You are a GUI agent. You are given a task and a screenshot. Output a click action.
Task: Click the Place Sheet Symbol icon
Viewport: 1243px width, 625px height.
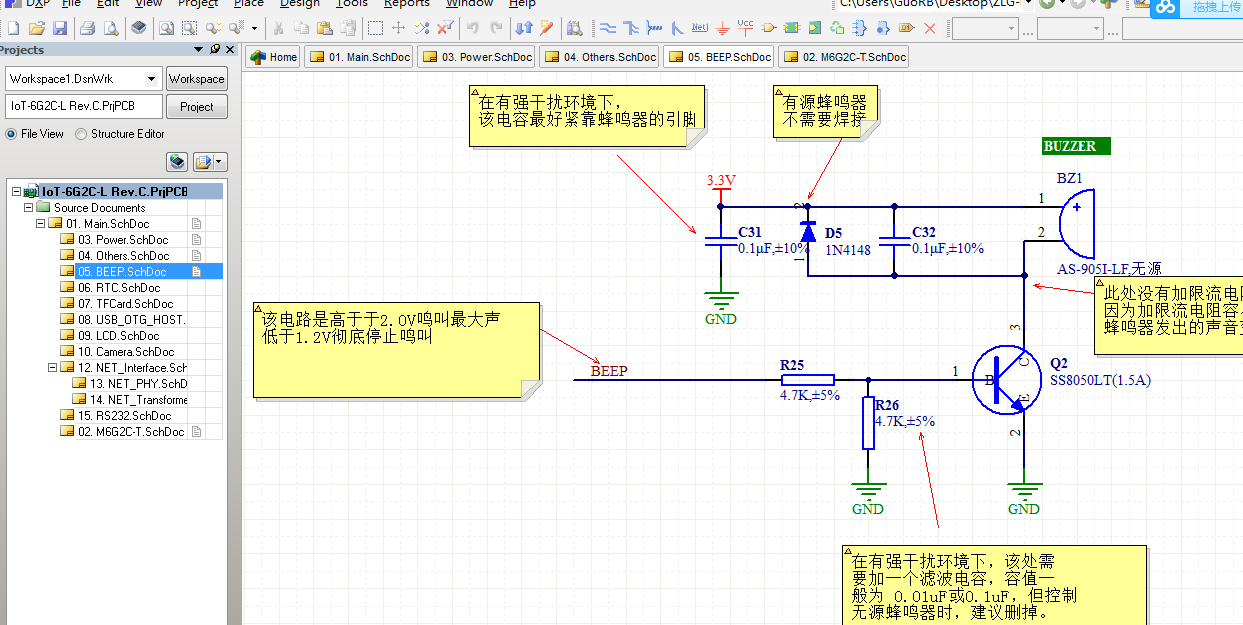pos(792,28)
